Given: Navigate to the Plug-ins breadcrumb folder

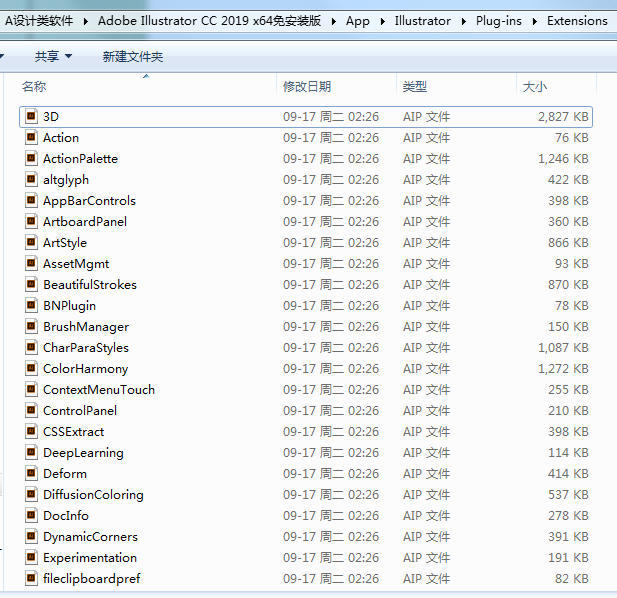Looking at the screenshot, I should [x=499, y=20].
